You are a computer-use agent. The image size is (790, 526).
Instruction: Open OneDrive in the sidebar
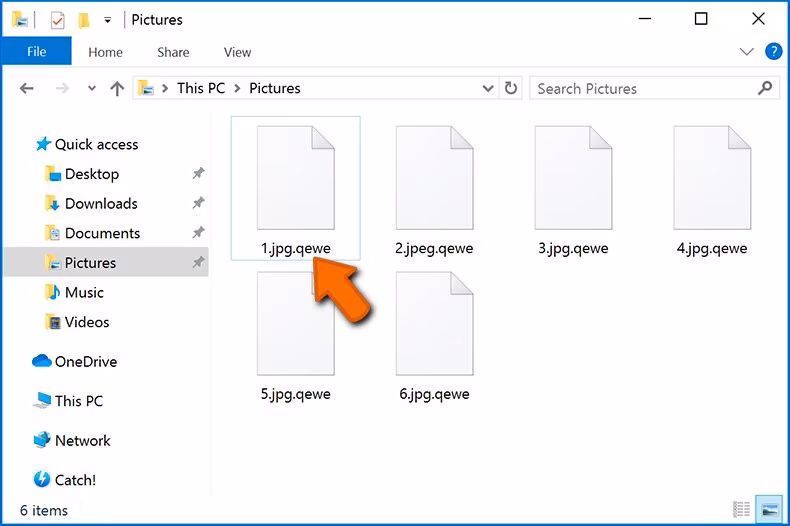pyautogui.click(x=85, y=362)
